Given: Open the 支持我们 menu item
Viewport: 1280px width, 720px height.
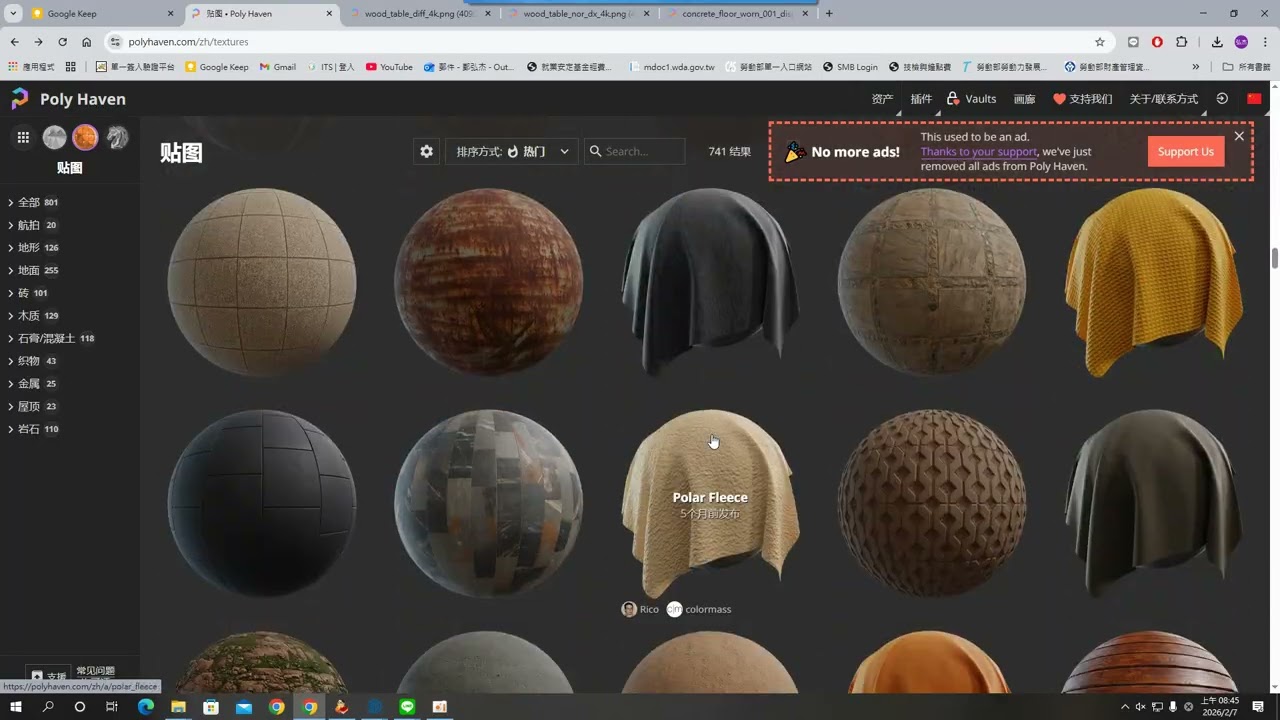Looking at the screenshot, I should (x=1083, y=99).
